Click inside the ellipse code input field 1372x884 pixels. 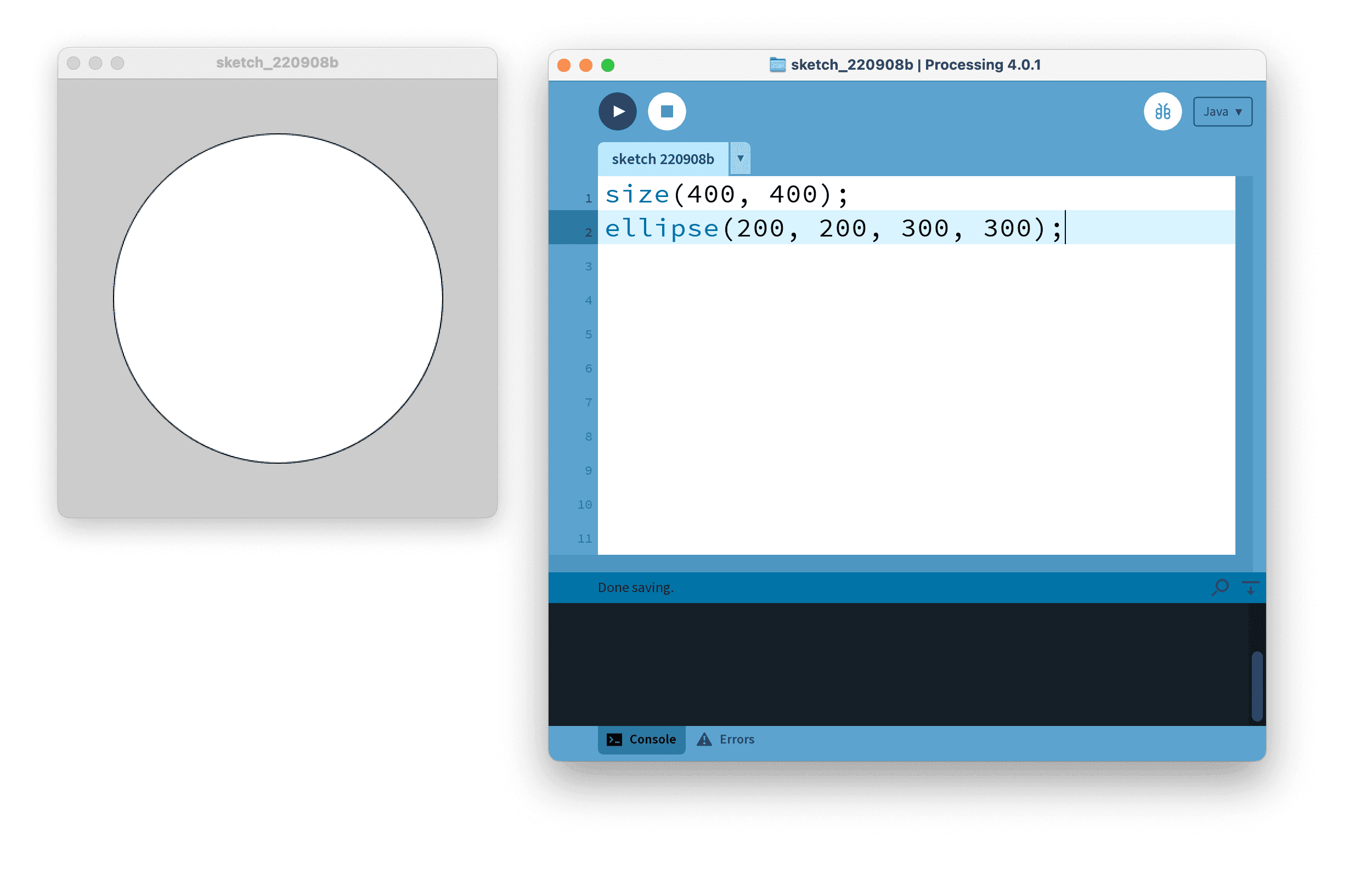click(x=840, y=229)
